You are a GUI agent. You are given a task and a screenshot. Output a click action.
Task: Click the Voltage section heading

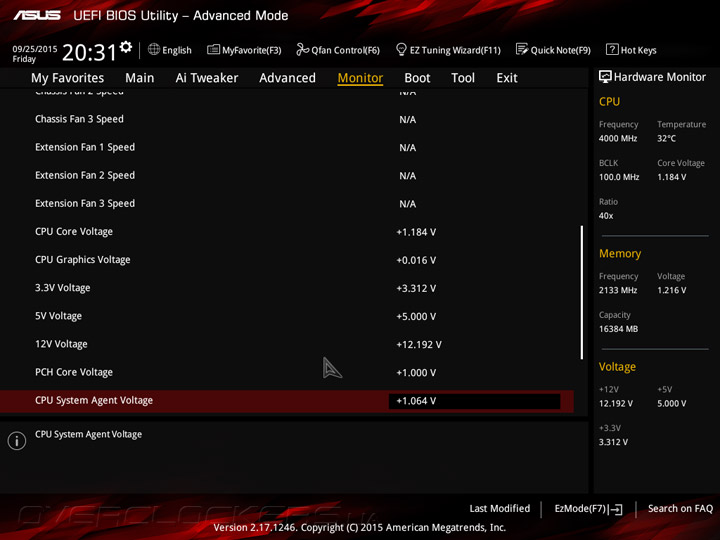(617, 367)
